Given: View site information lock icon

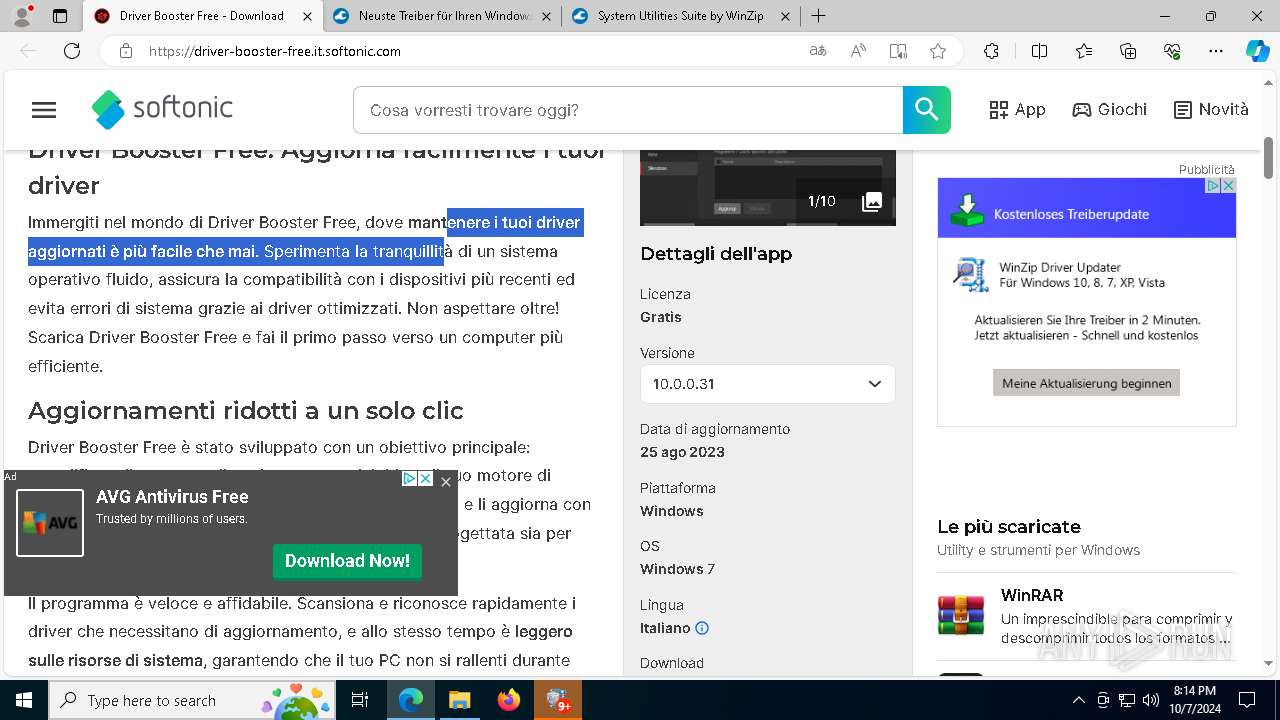Looking at the screenshot, I should point(125,51).
